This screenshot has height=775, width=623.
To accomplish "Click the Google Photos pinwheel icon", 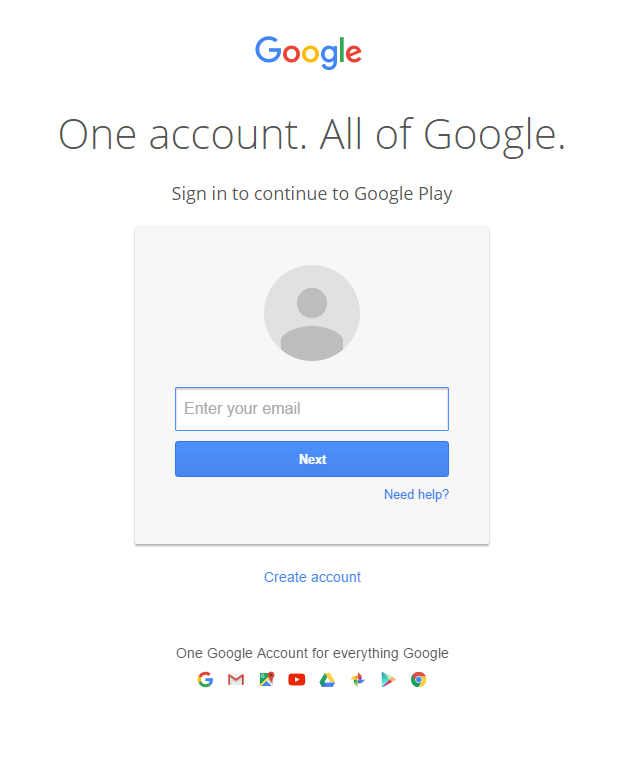I will pyautogui.click(x=358, y=680).
